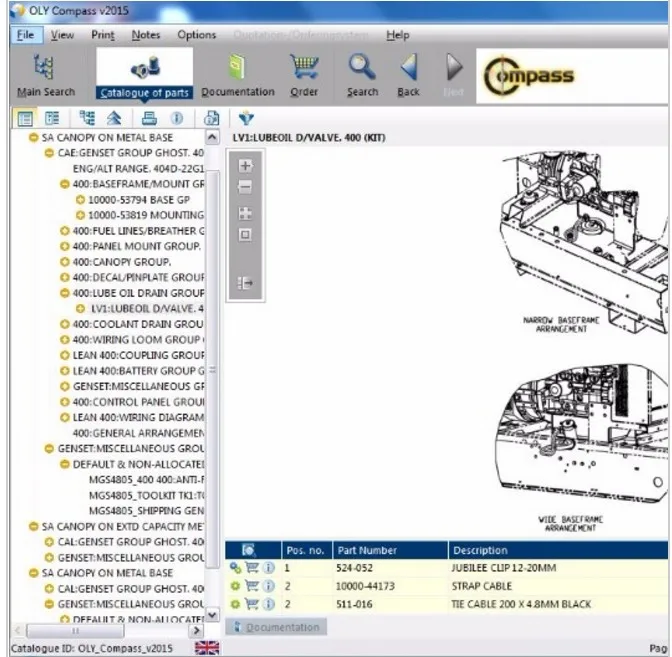The height and width of the screenshot is (657, 672).
Task: Show info for TIE CABLE row
Action: tap(269, 604)
